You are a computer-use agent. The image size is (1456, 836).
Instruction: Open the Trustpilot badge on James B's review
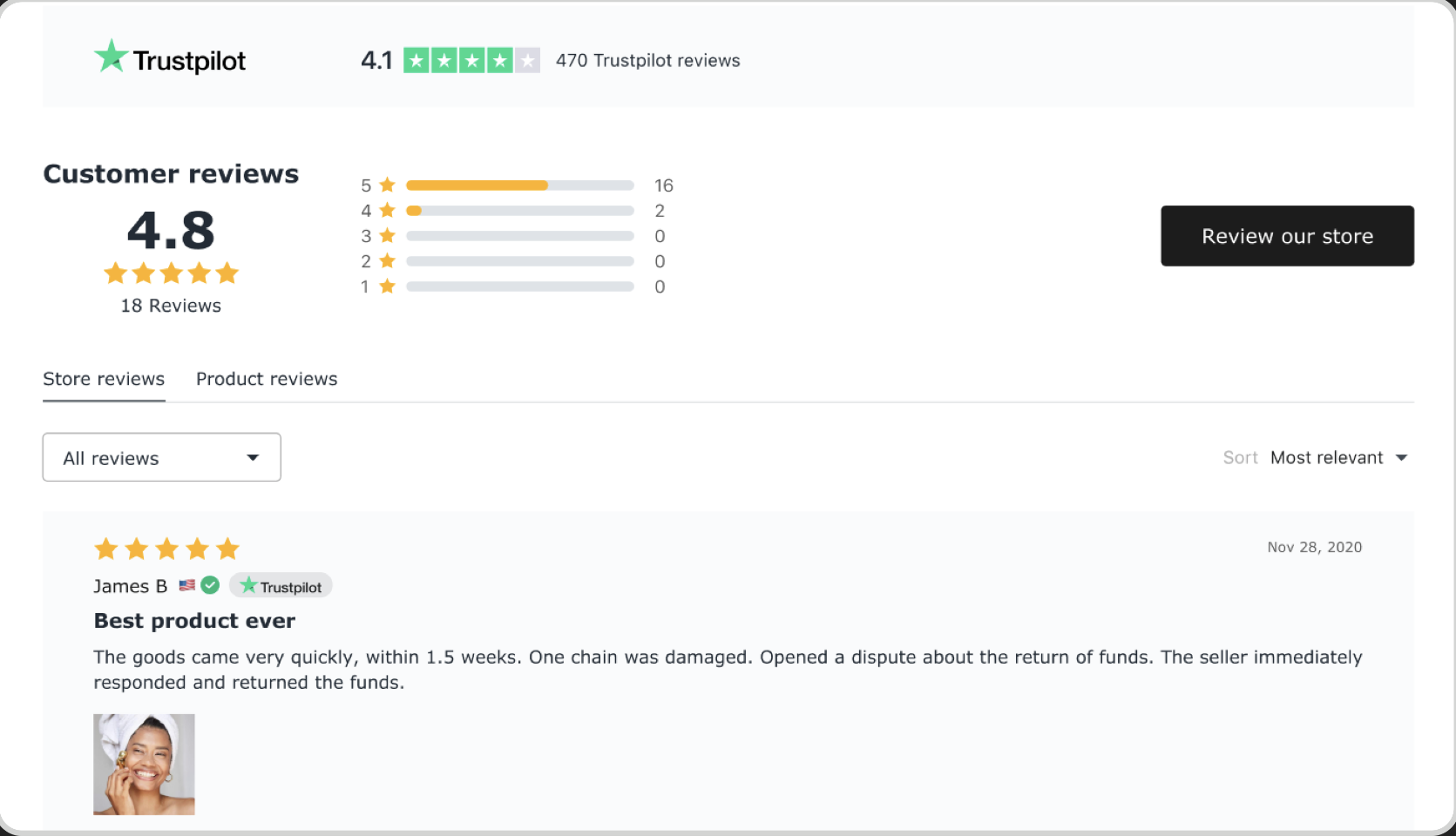point(280,585)
